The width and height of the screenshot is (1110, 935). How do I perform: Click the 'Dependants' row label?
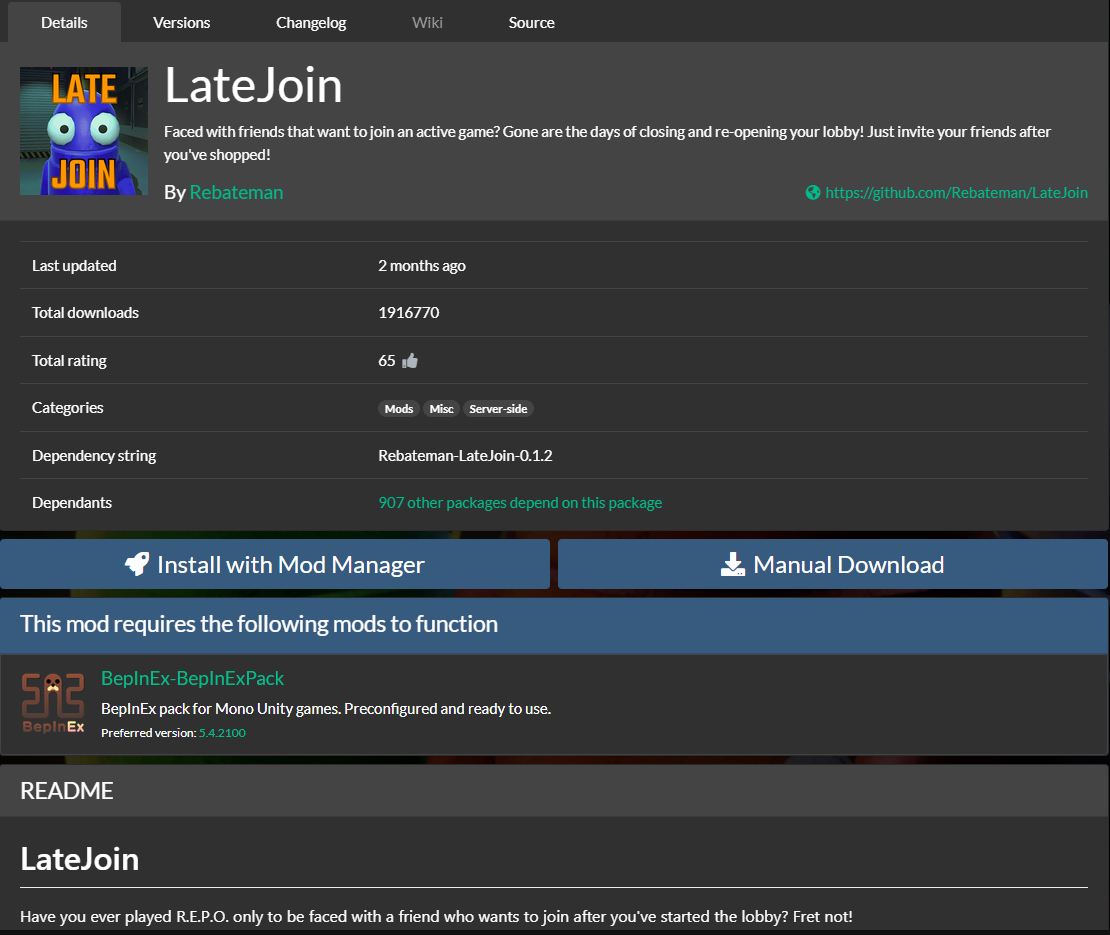coord(71,503)
